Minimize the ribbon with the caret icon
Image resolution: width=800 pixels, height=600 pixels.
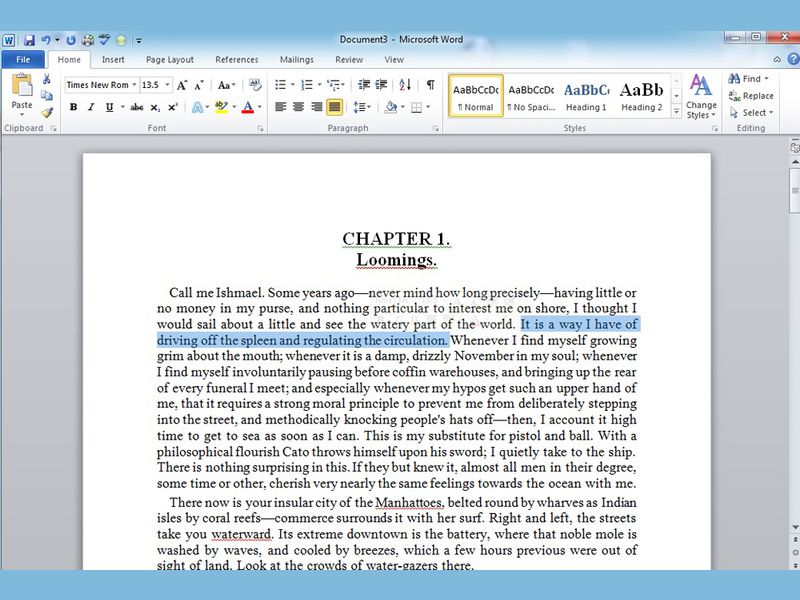[x=777, y=60]
